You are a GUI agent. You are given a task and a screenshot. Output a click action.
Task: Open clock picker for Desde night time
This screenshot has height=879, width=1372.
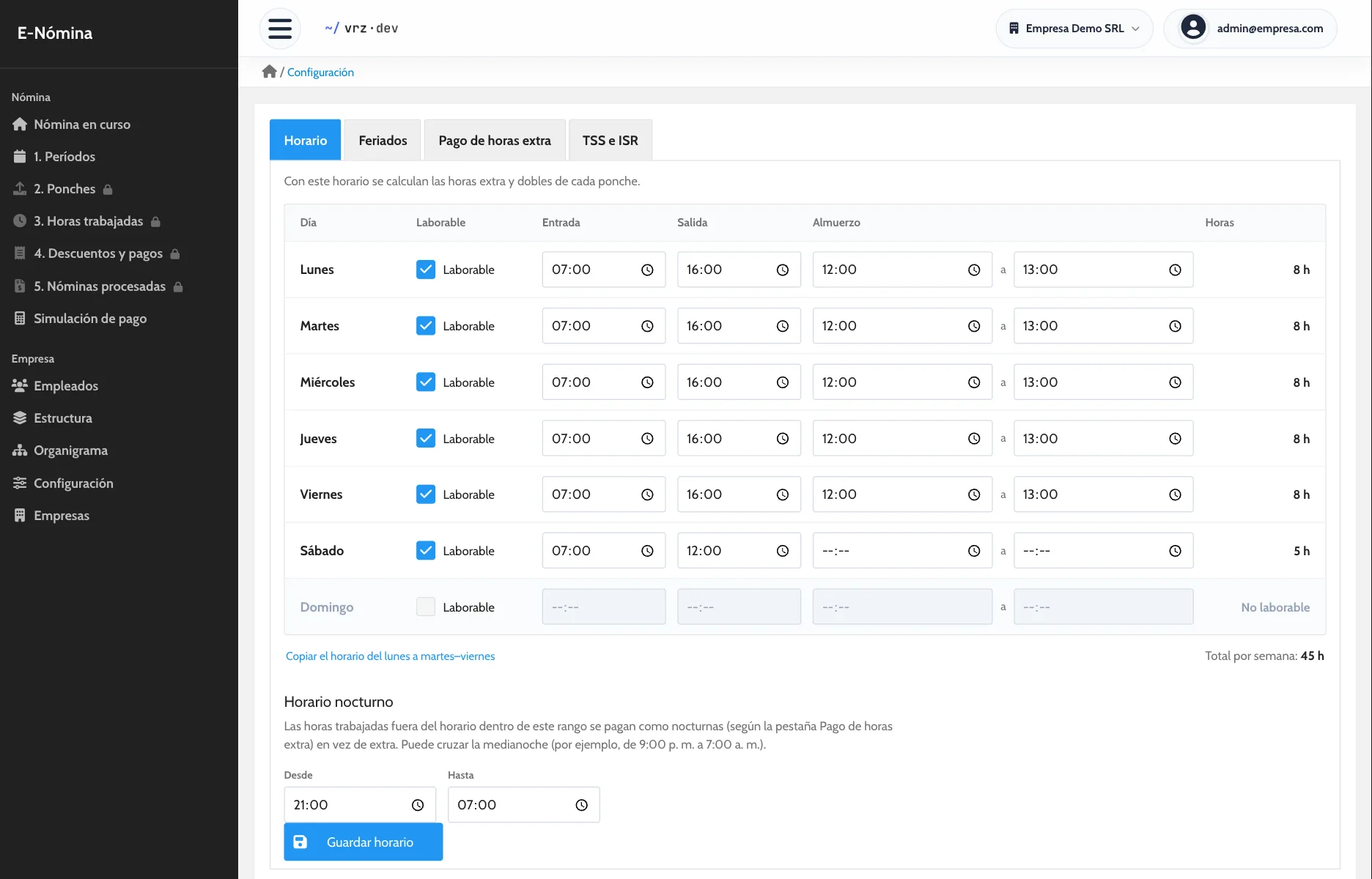pos(418,805)
